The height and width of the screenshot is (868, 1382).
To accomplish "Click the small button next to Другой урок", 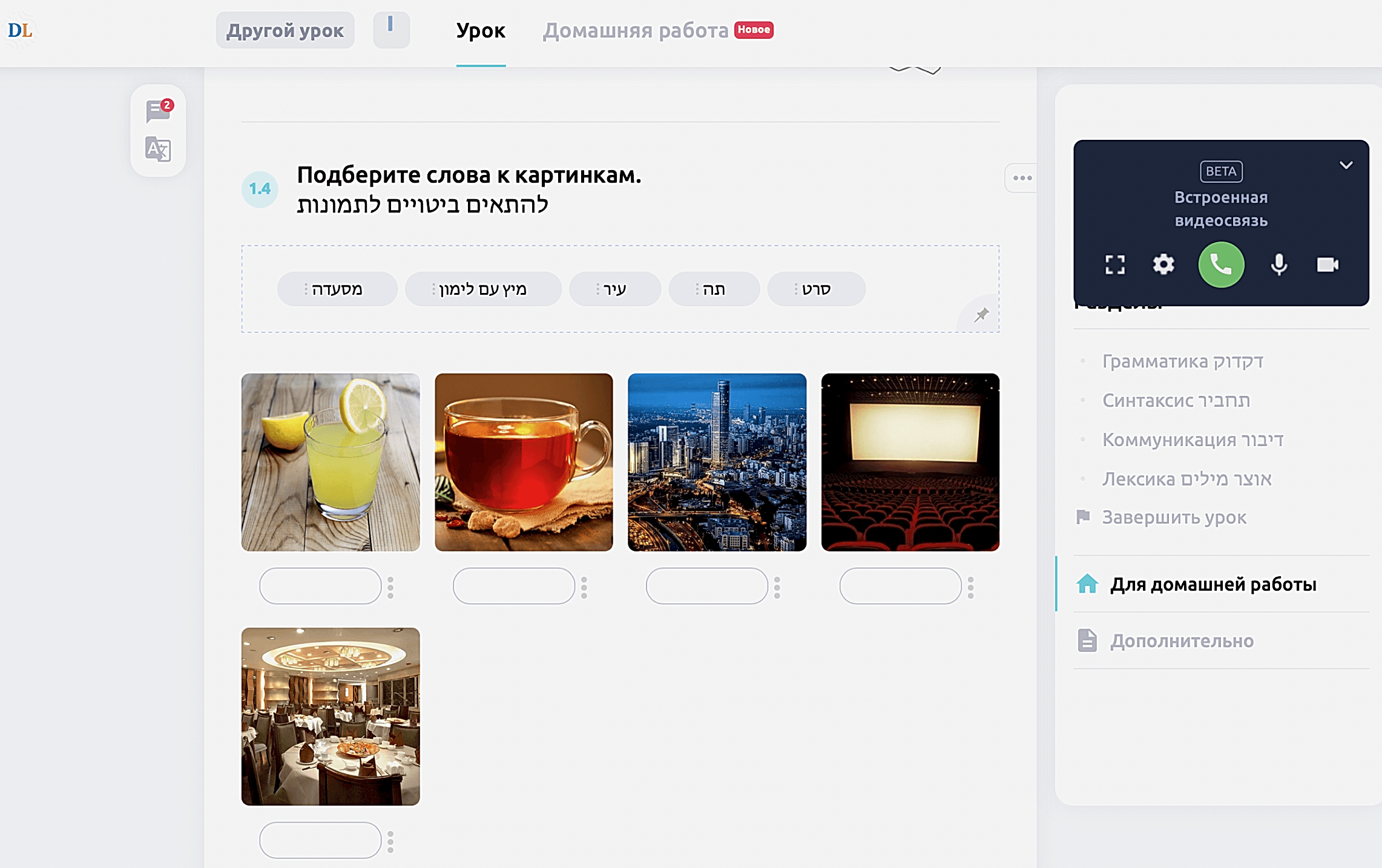I will coord(391,30).
